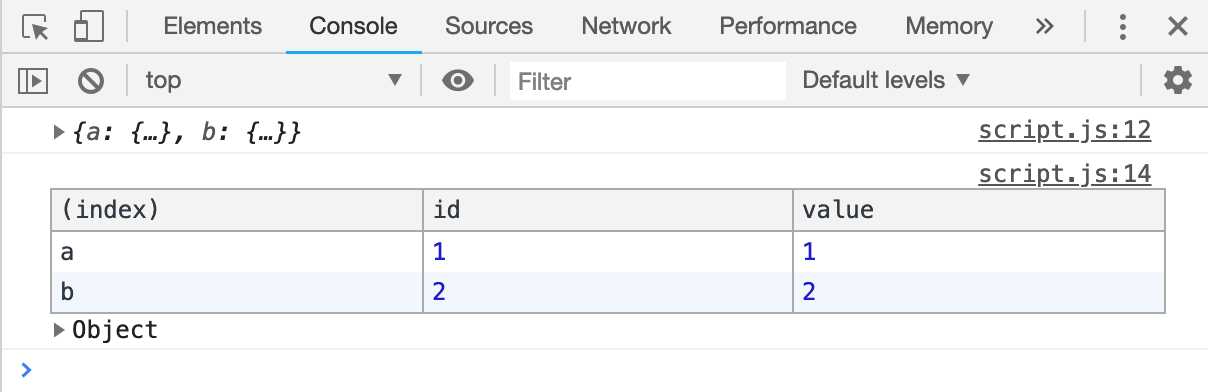Clear console with the ban icon
The width and height of the screenshot is (1208, 392).
91,80
